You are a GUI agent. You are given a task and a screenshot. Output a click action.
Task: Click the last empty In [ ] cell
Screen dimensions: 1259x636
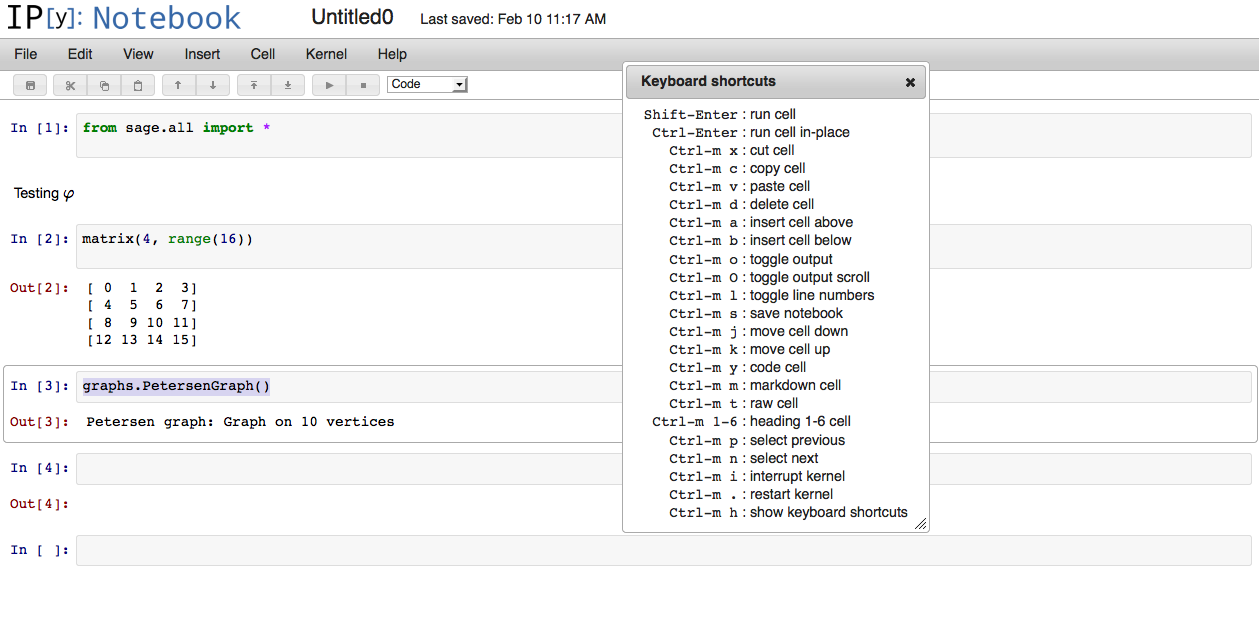pyautogui.click(x=663, y=550)
